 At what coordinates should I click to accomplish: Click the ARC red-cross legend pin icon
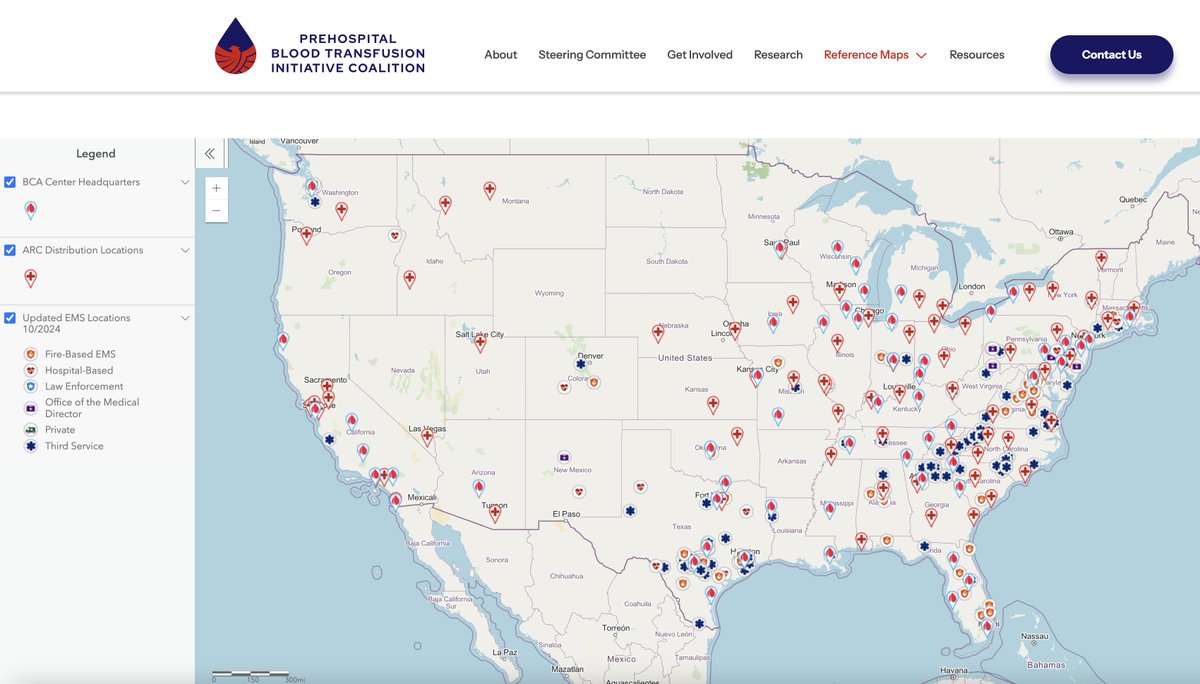(30, 278)
